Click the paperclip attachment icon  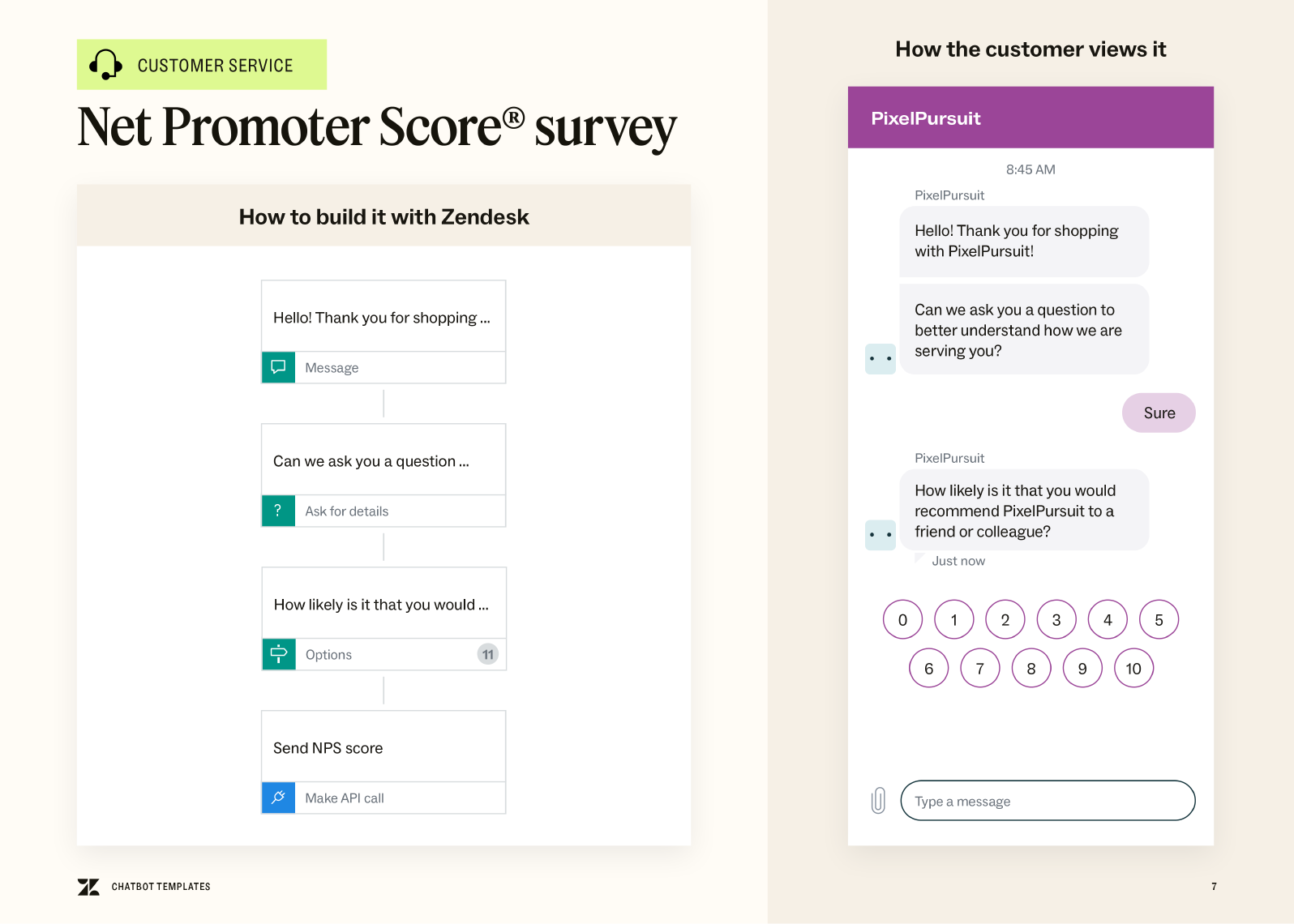878,800
